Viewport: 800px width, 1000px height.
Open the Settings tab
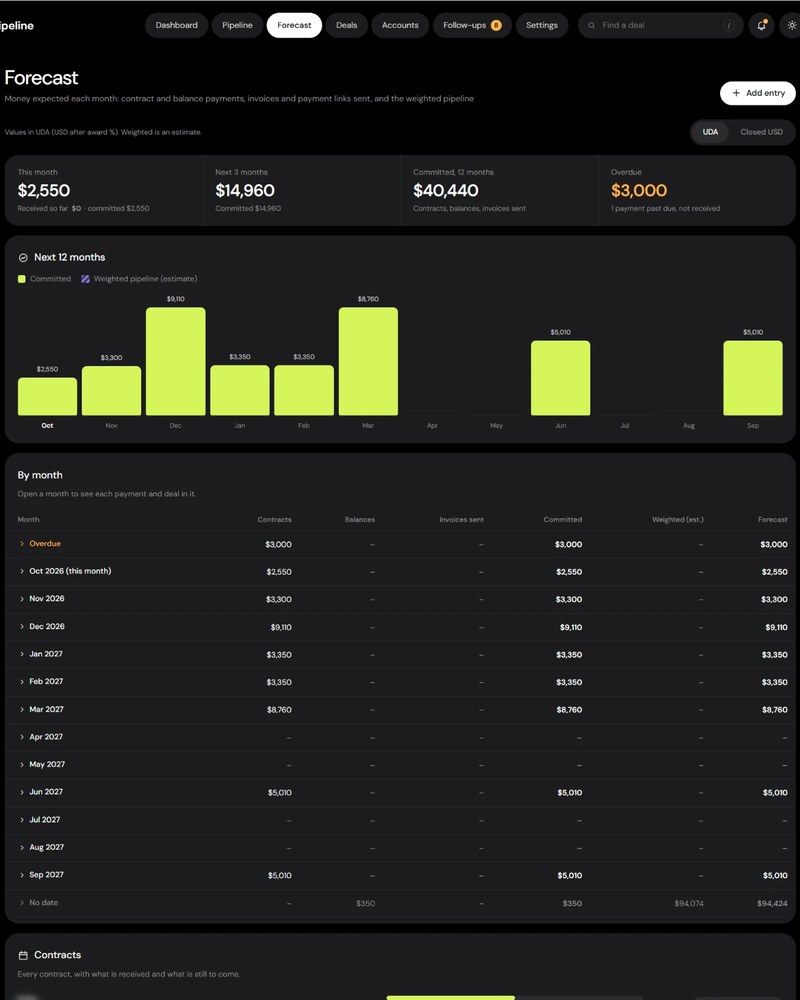click(x=542, y=26)
